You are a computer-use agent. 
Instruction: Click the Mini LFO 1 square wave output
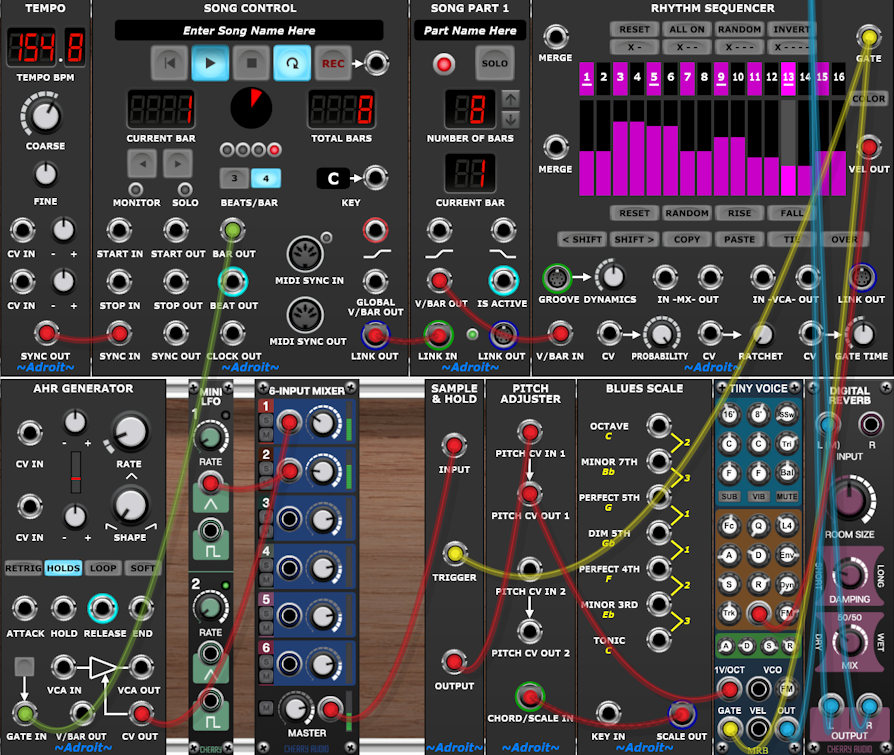pyautogui.click(x=210, y=530)
